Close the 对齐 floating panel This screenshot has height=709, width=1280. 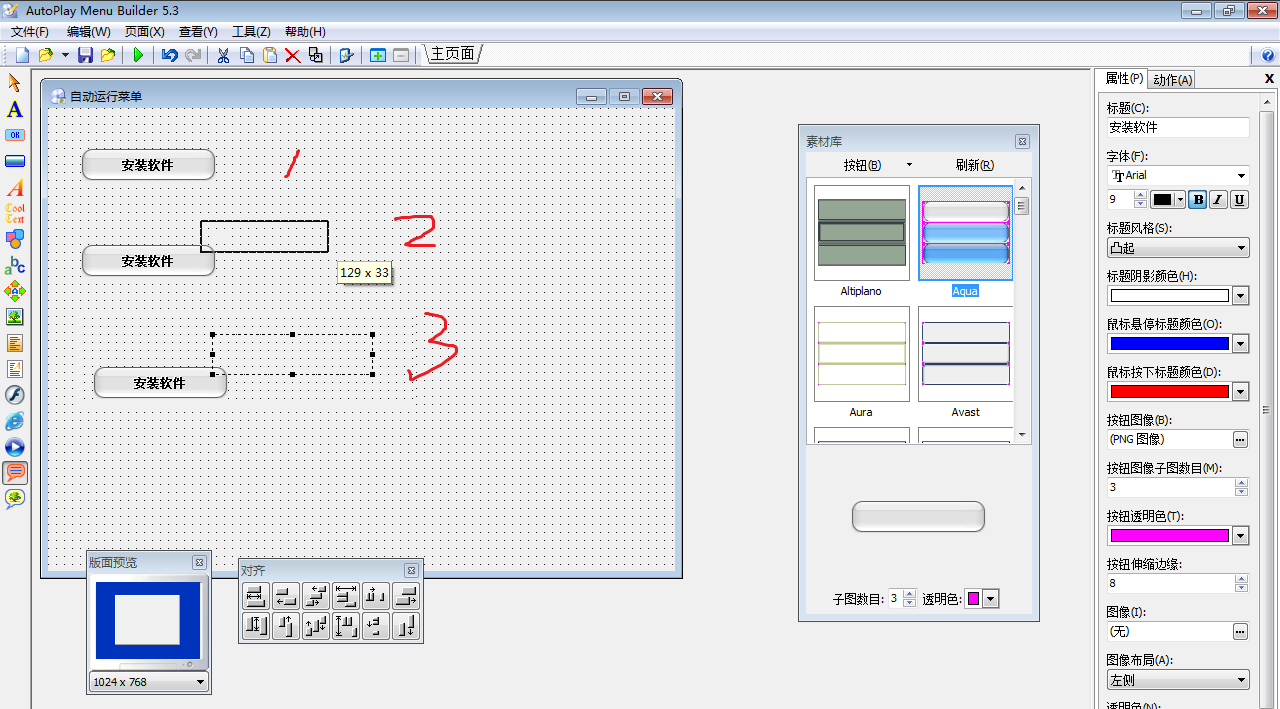tap(411, 570)
